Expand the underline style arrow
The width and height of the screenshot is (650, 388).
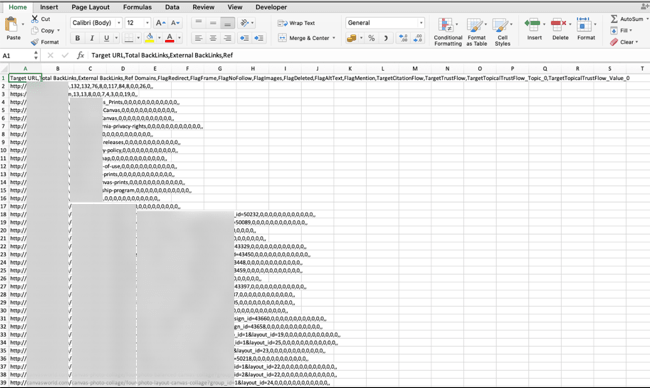116,38
